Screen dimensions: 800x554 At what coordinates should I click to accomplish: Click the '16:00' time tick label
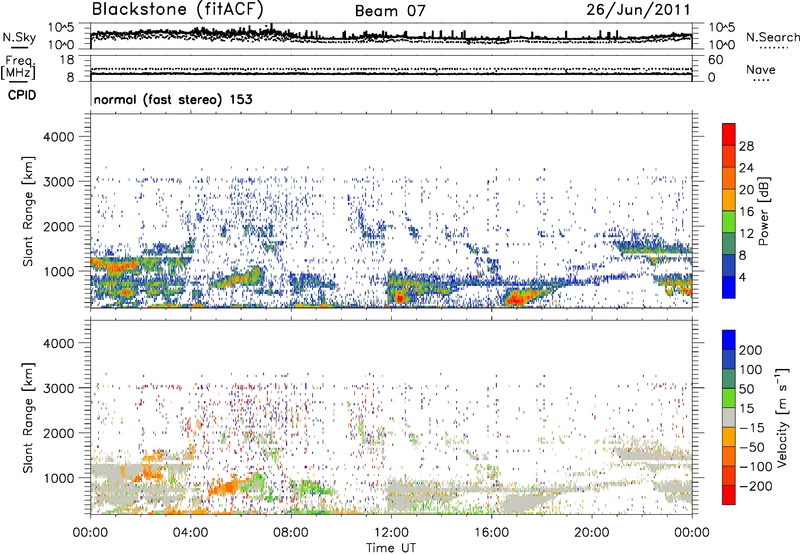491,533
